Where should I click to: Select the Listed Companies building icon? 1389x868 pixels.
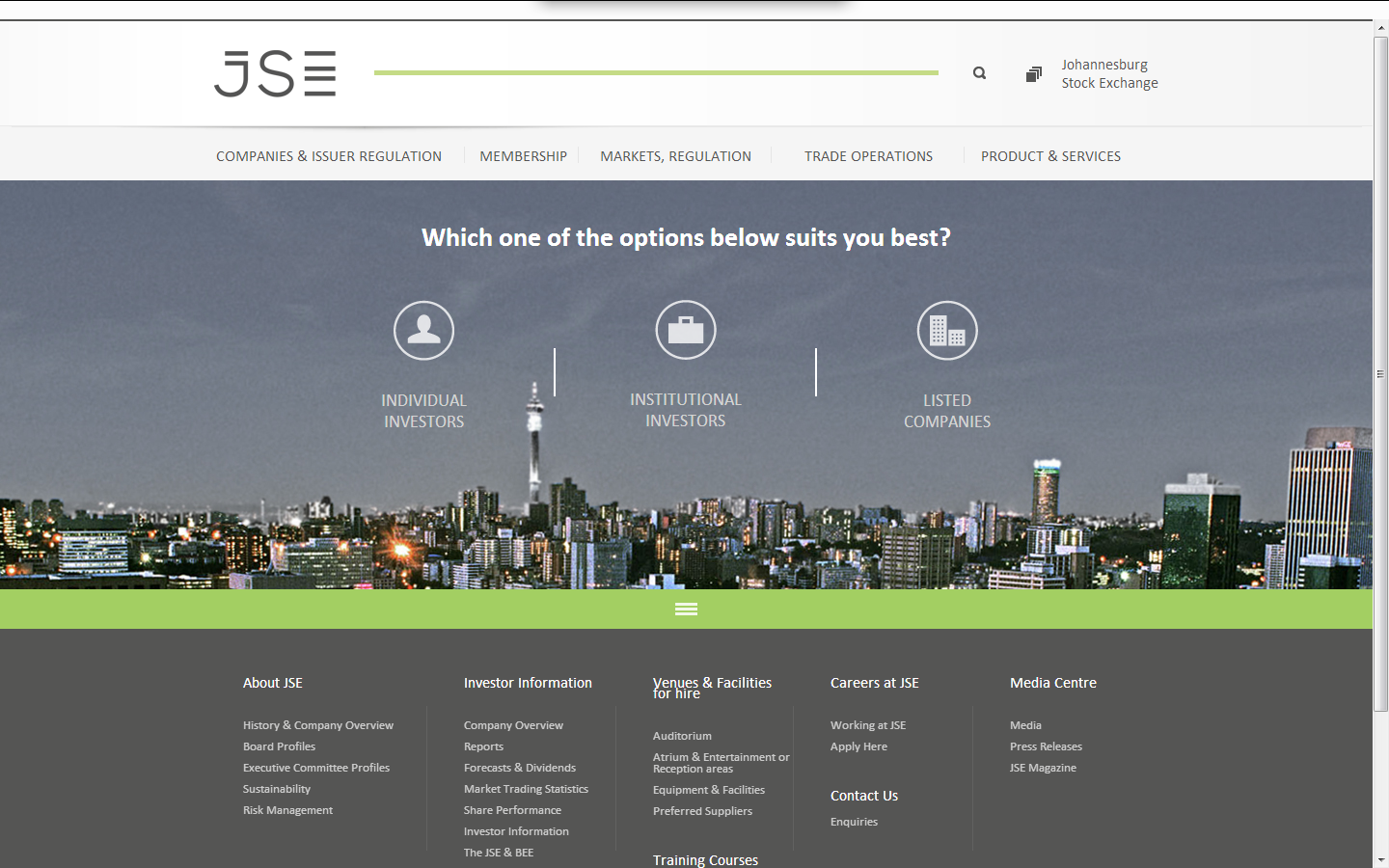(x=947, y=330)
